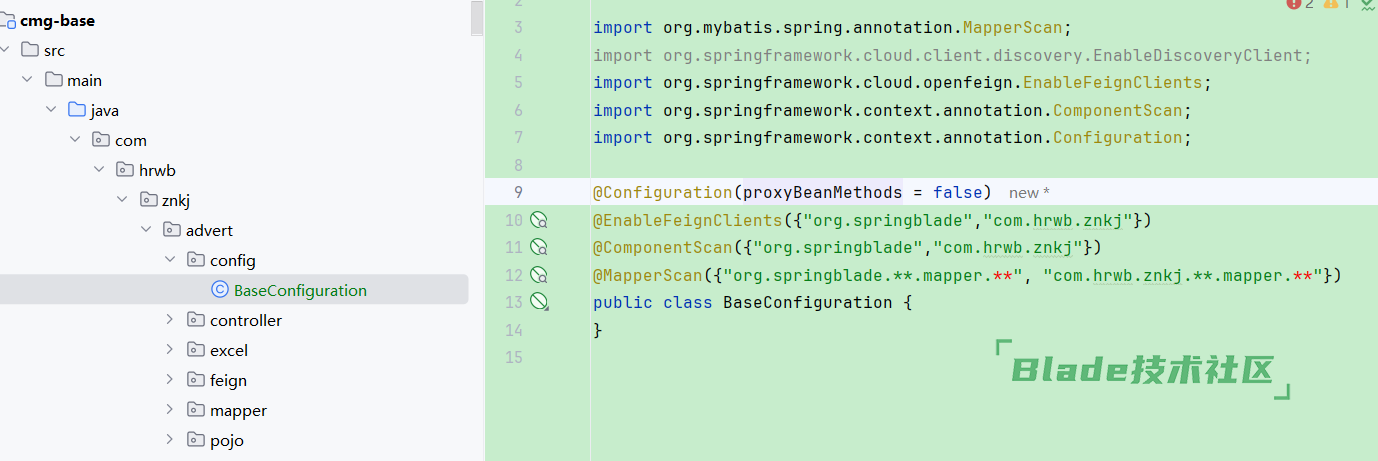
Task: Expand the excel package
Action: coord(170,350)
